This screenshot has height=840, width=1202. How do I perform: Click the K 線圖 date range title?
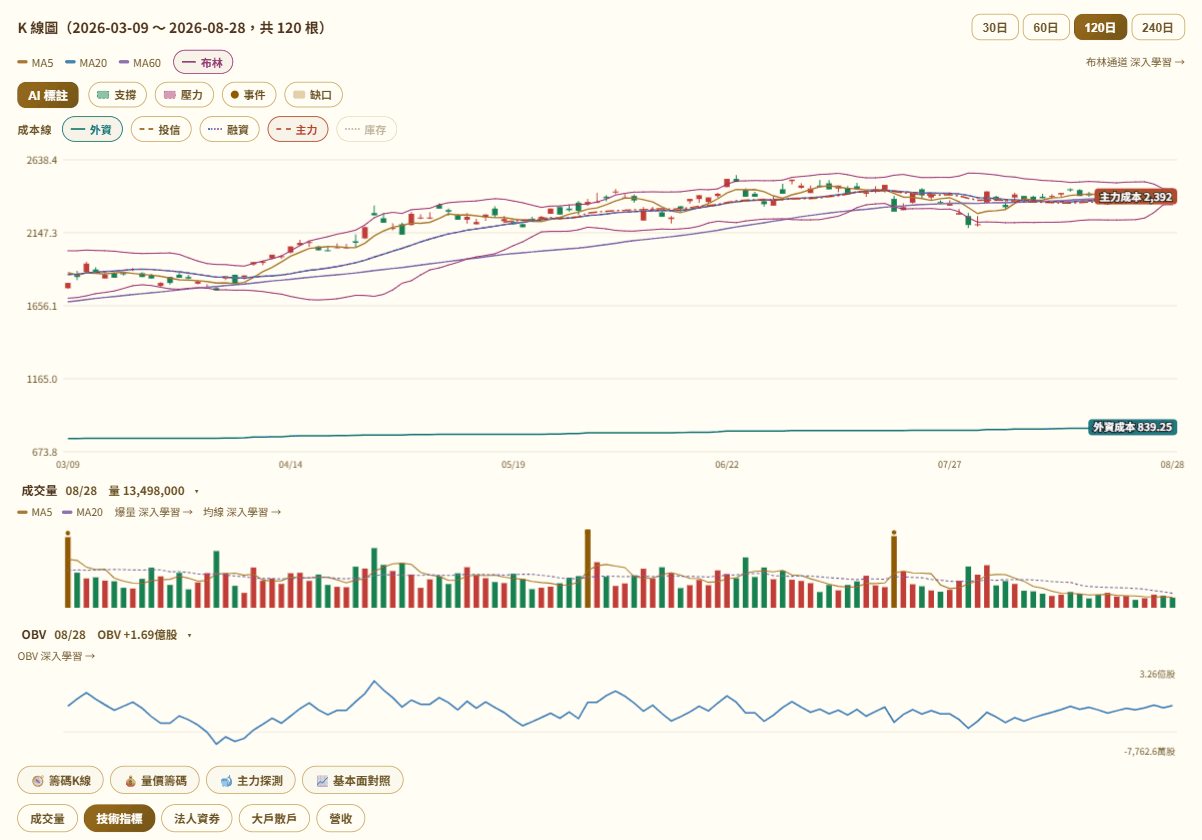174,28
